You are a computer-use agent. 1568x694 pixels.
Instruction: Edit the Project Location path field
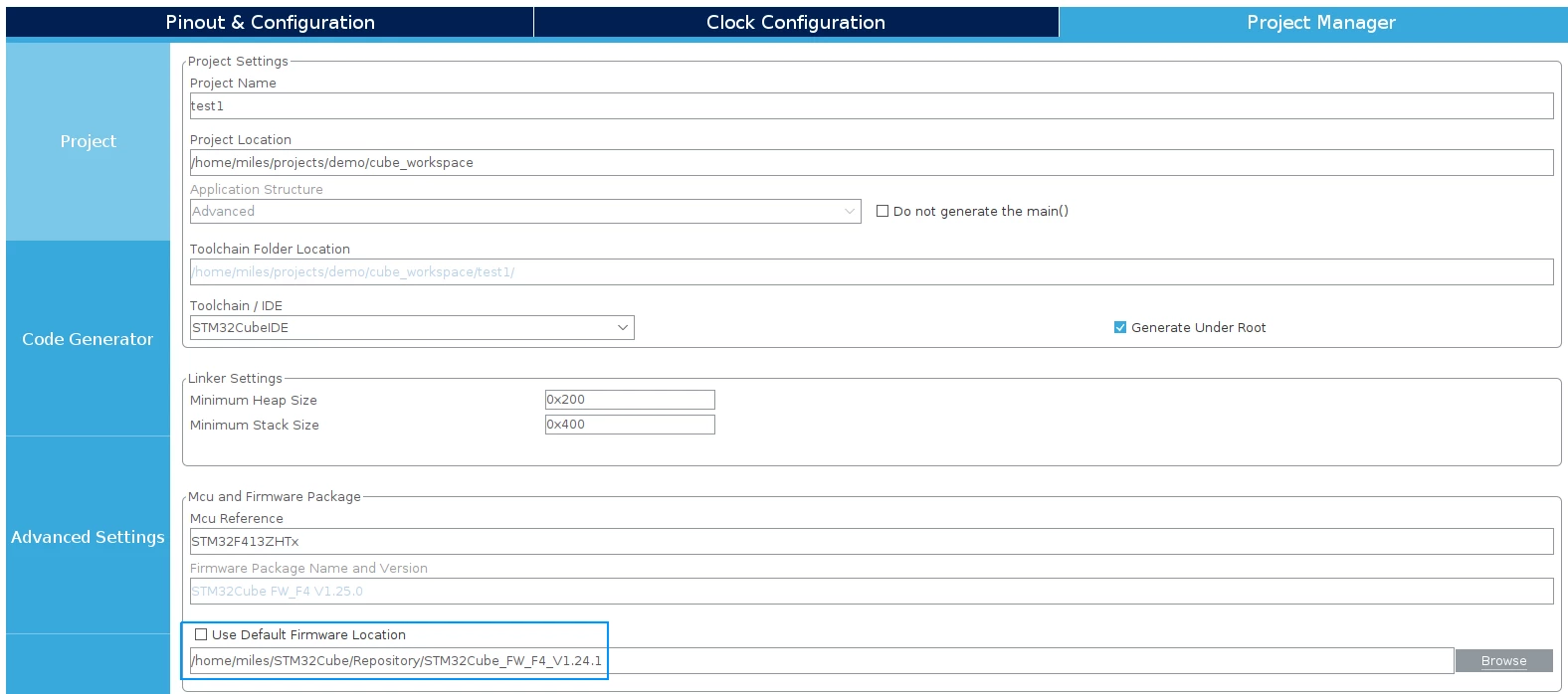pyautogui.click(x=872, y=162)
